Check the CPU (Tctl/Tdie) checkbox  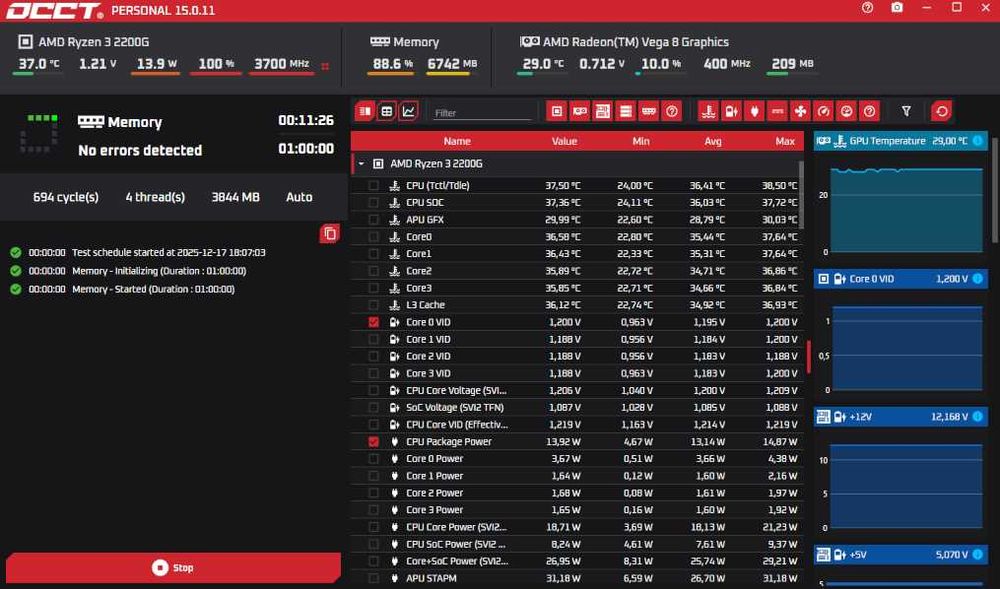374,185
